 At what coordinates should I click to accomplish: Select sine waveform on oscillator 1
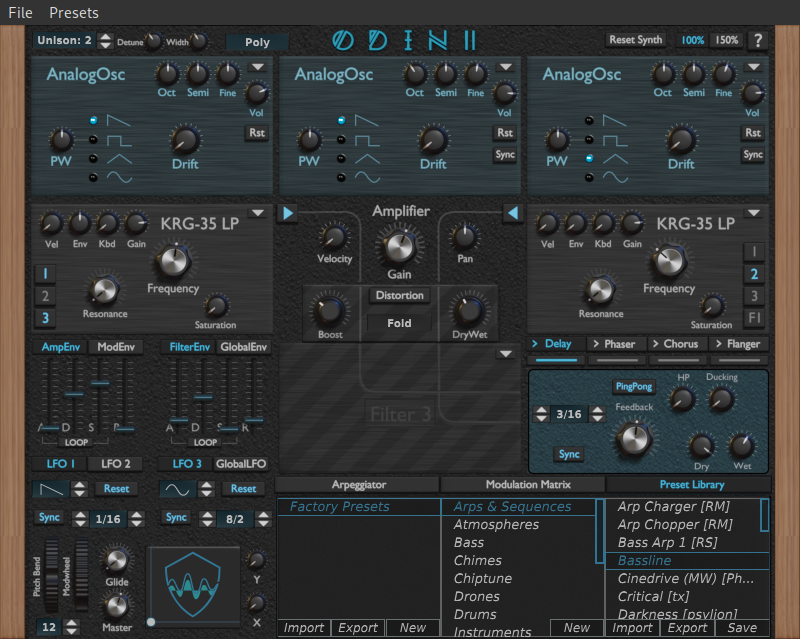click(x=93, y=178)
